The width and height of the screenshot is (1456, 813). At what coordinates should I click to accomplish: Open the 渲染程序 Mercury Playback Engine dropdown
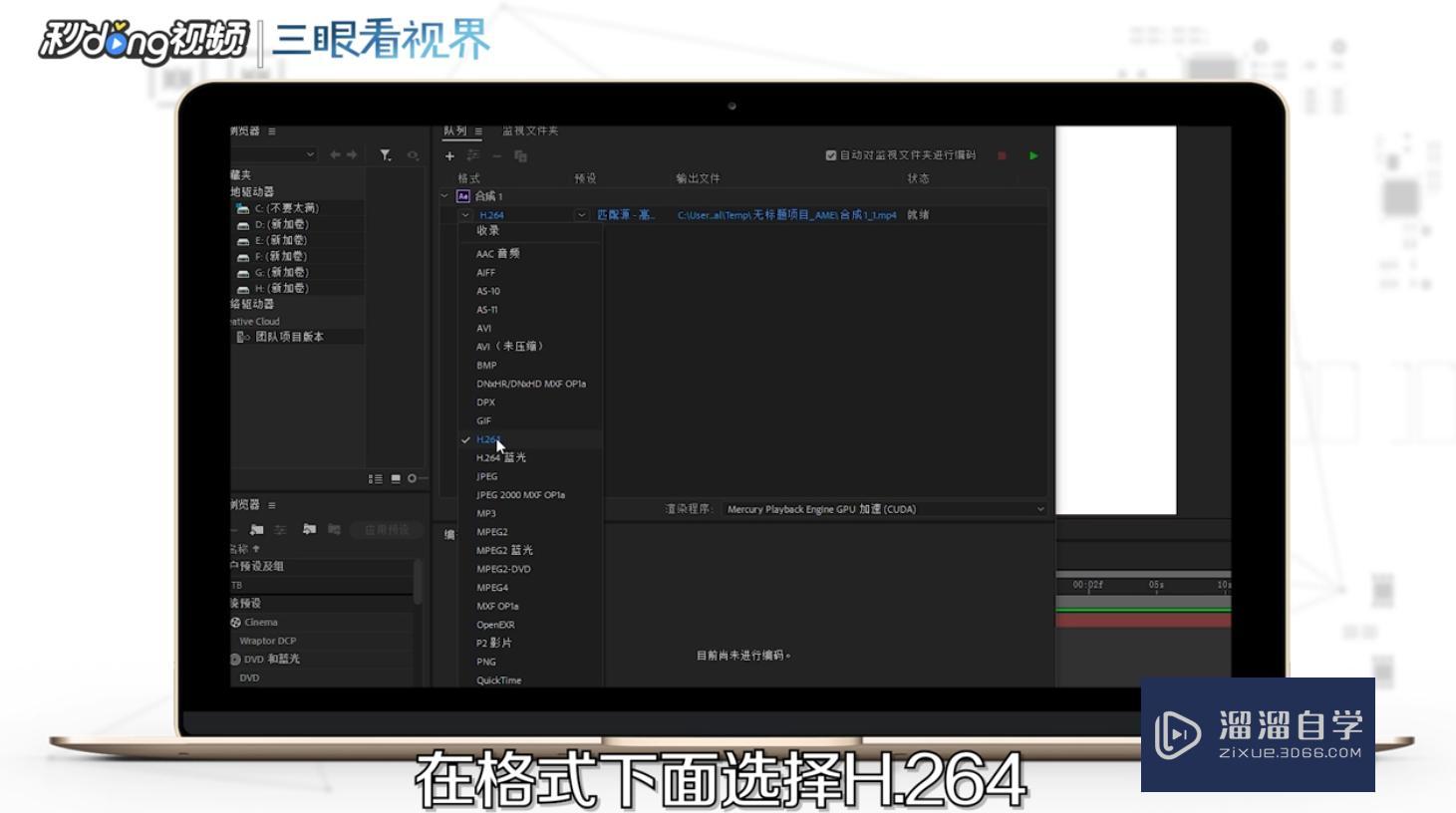pos(883,509)
